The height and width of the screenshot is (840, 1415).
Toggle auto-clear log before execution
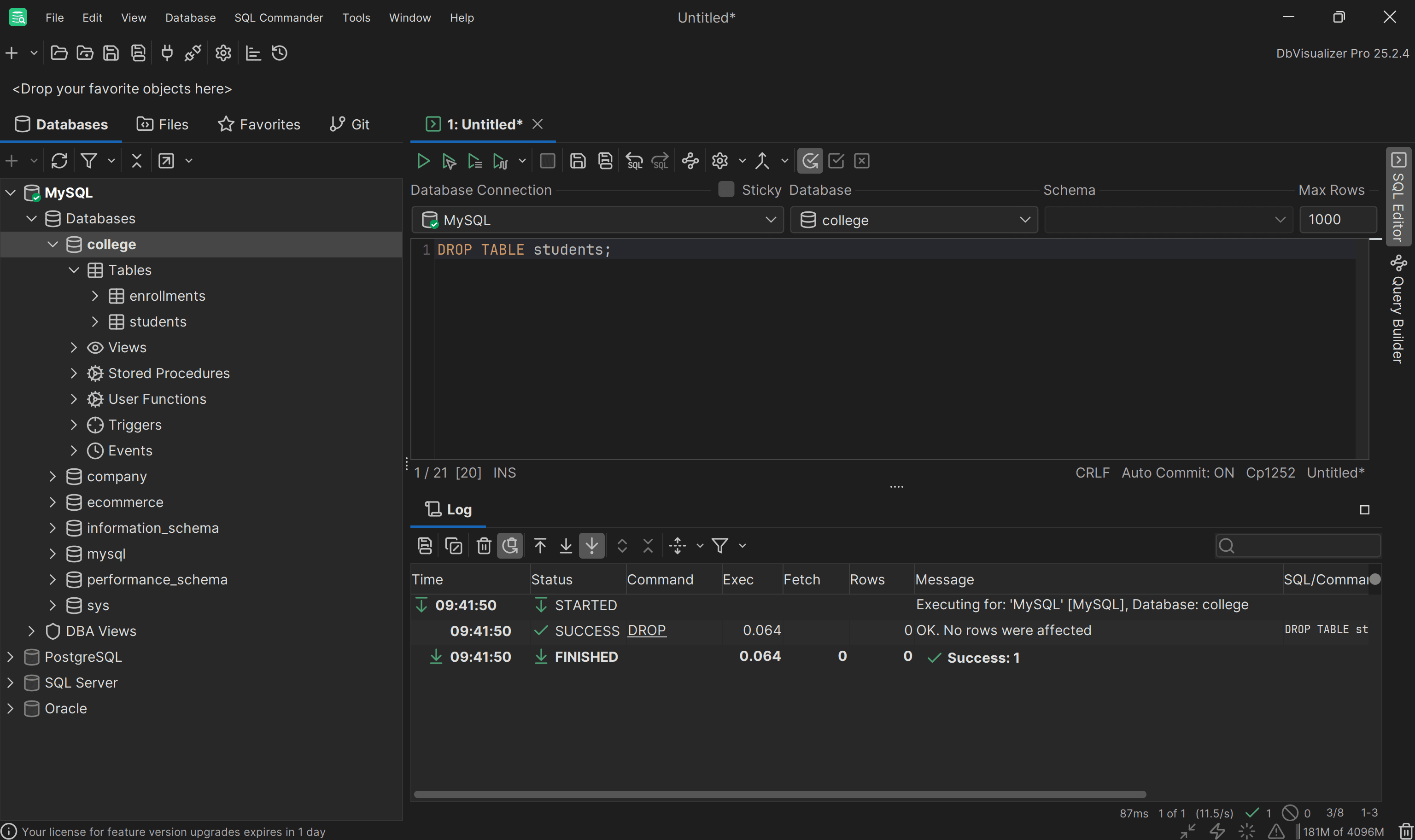point(509,546)
